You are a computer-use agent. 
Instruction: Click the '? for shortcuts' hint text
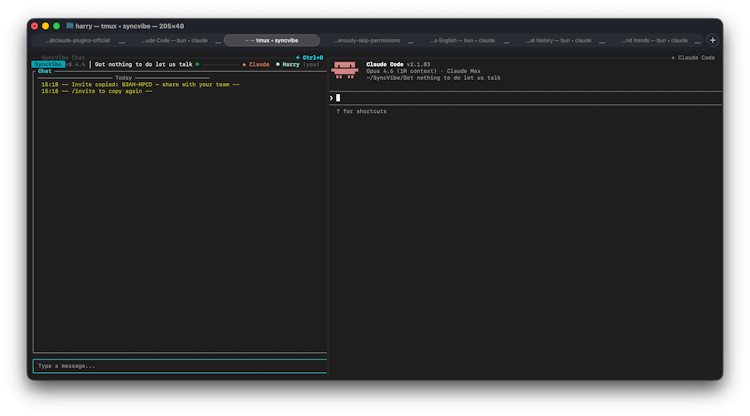pos(362,111)
